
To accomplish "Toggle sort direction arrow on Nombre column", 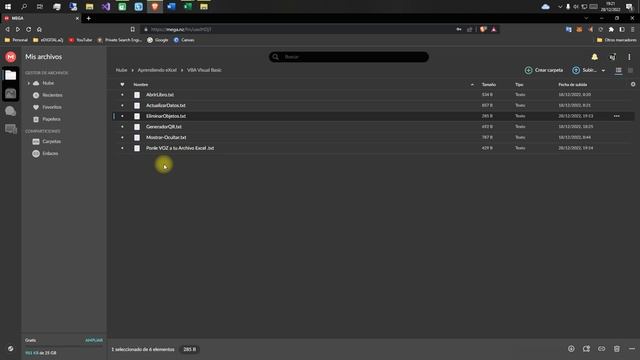I will pyautogui.click(x=472, y=84).
